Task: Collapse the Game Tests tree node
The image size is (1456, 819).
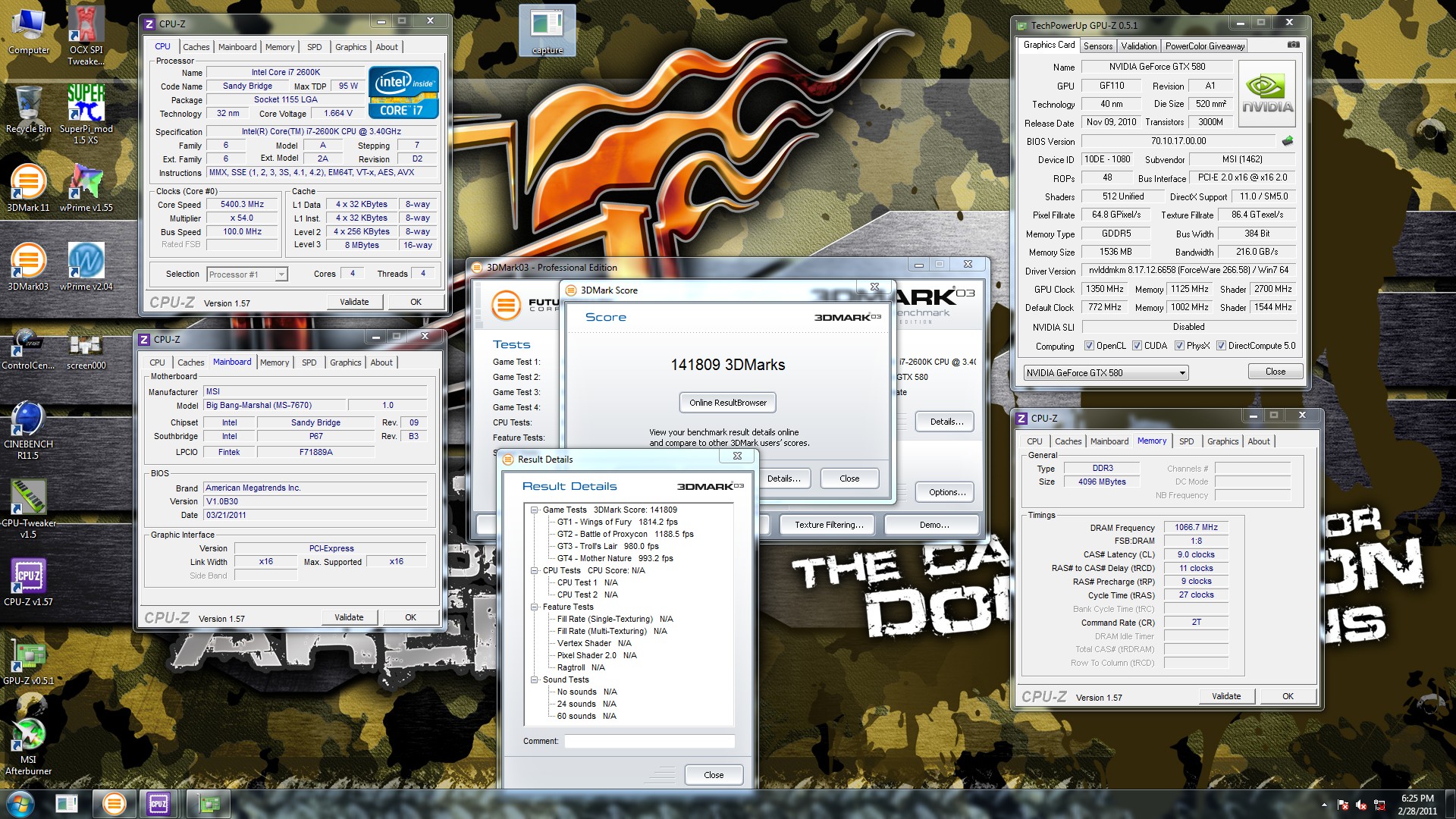Action: pyautogui.click(x=534, y=510)
